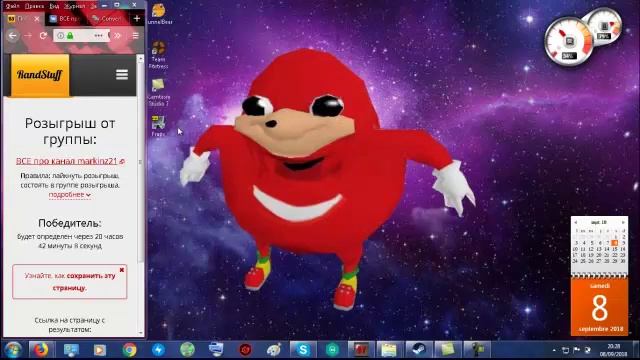Open Skype from the taskbar

pos(303,350)
